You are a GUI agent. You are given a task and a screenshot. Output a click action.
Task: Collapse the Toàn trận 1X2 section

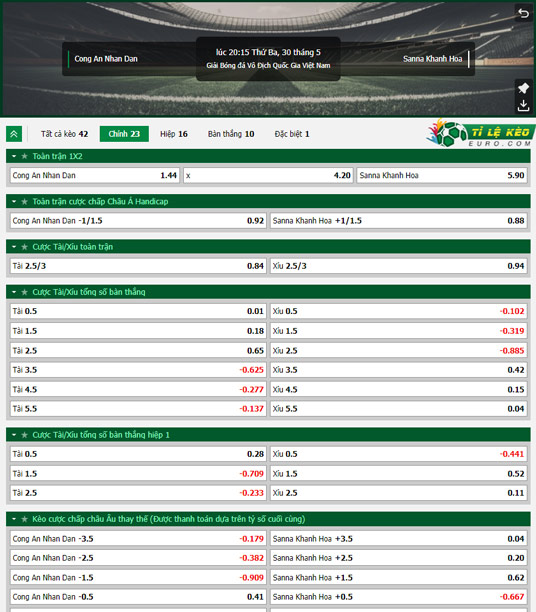[14, 156]
